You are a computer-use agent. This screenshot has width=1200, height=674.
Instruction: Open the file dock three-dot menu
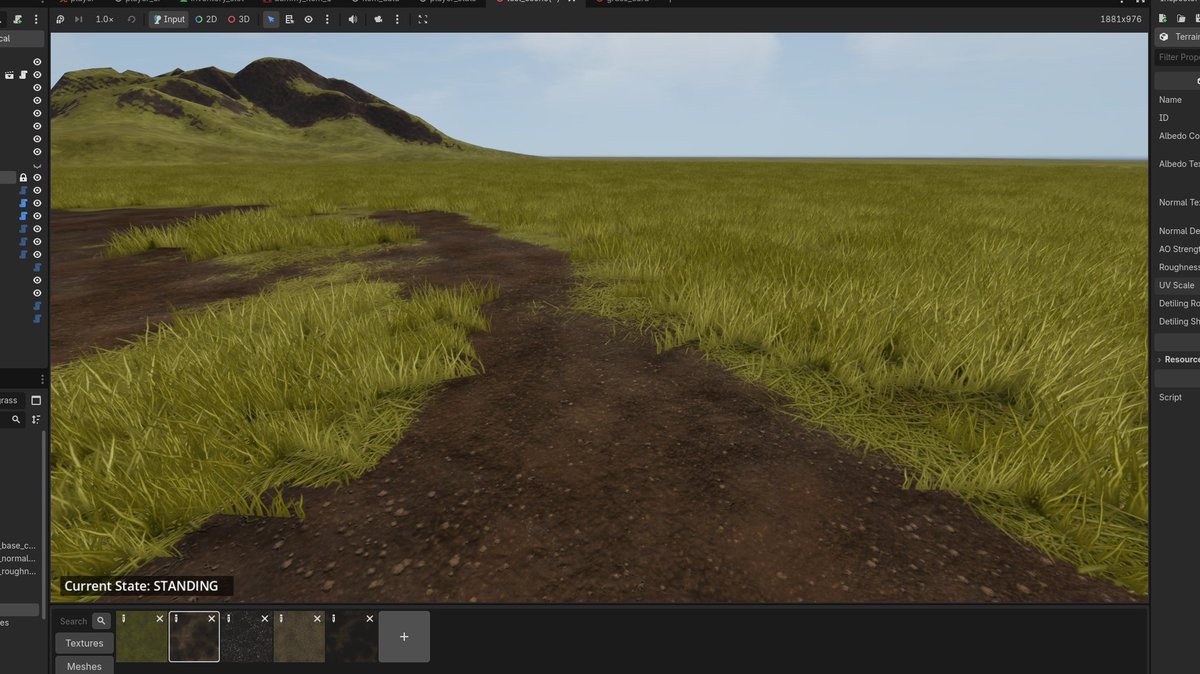click(x=42, y=380)
